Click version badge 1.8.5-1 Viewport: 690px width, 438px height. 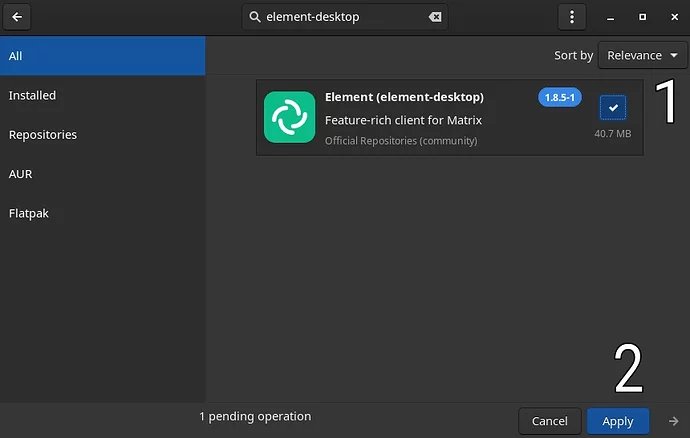560,97
